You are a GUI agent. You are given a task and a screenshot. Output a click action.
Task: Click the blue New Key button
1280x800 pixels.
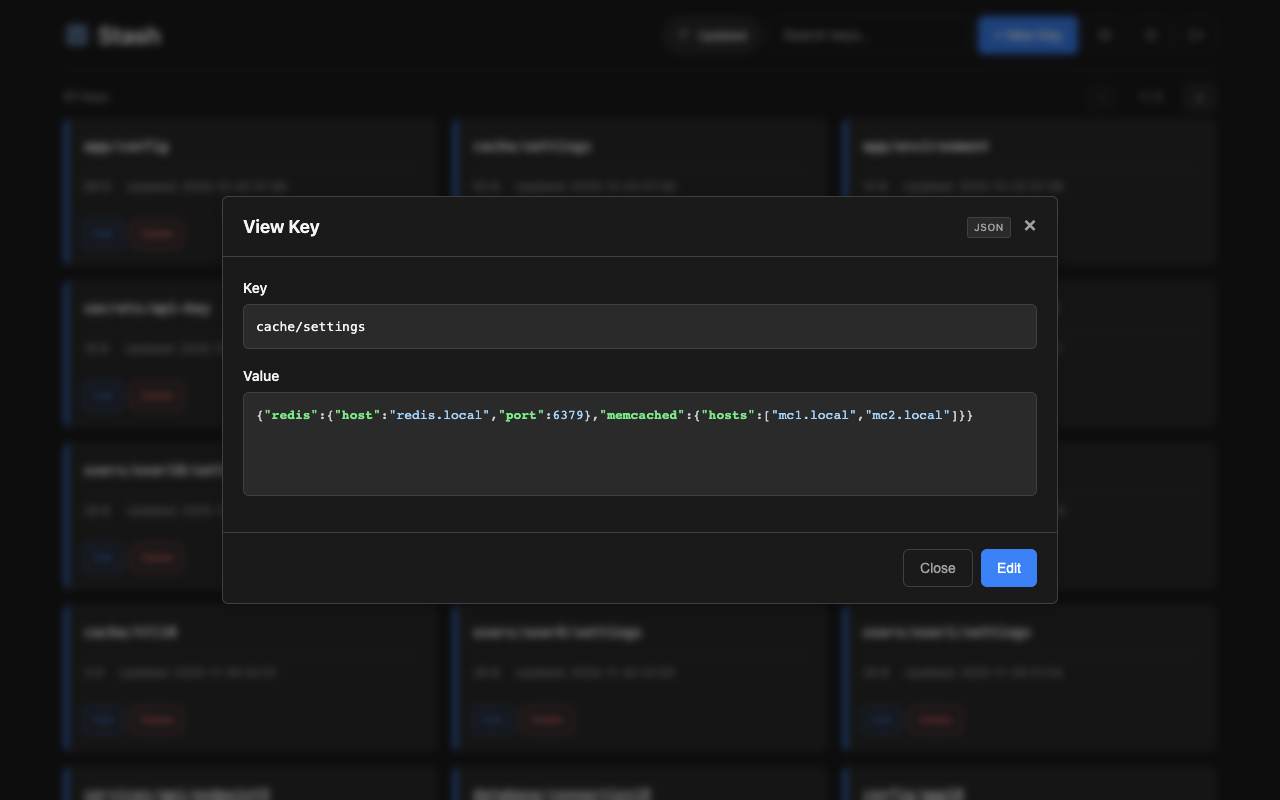click(1028, 34)
